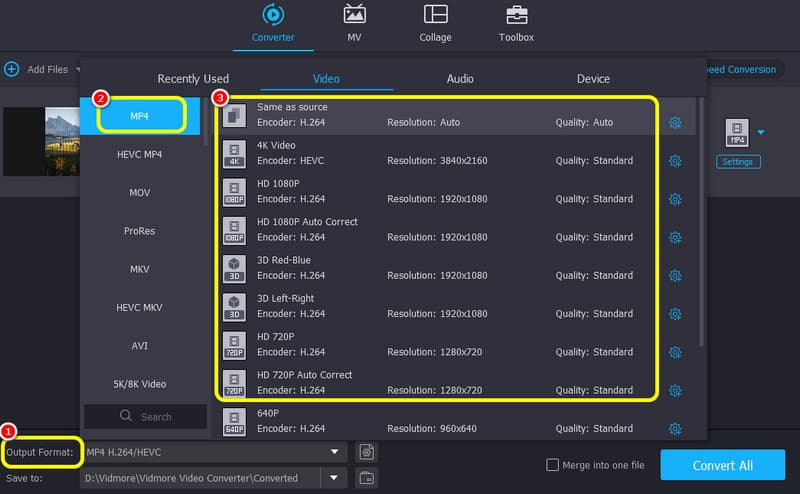Screen dimensions: 800x494
Task: Switch to the Audio tab
Action: pos(460,79)
